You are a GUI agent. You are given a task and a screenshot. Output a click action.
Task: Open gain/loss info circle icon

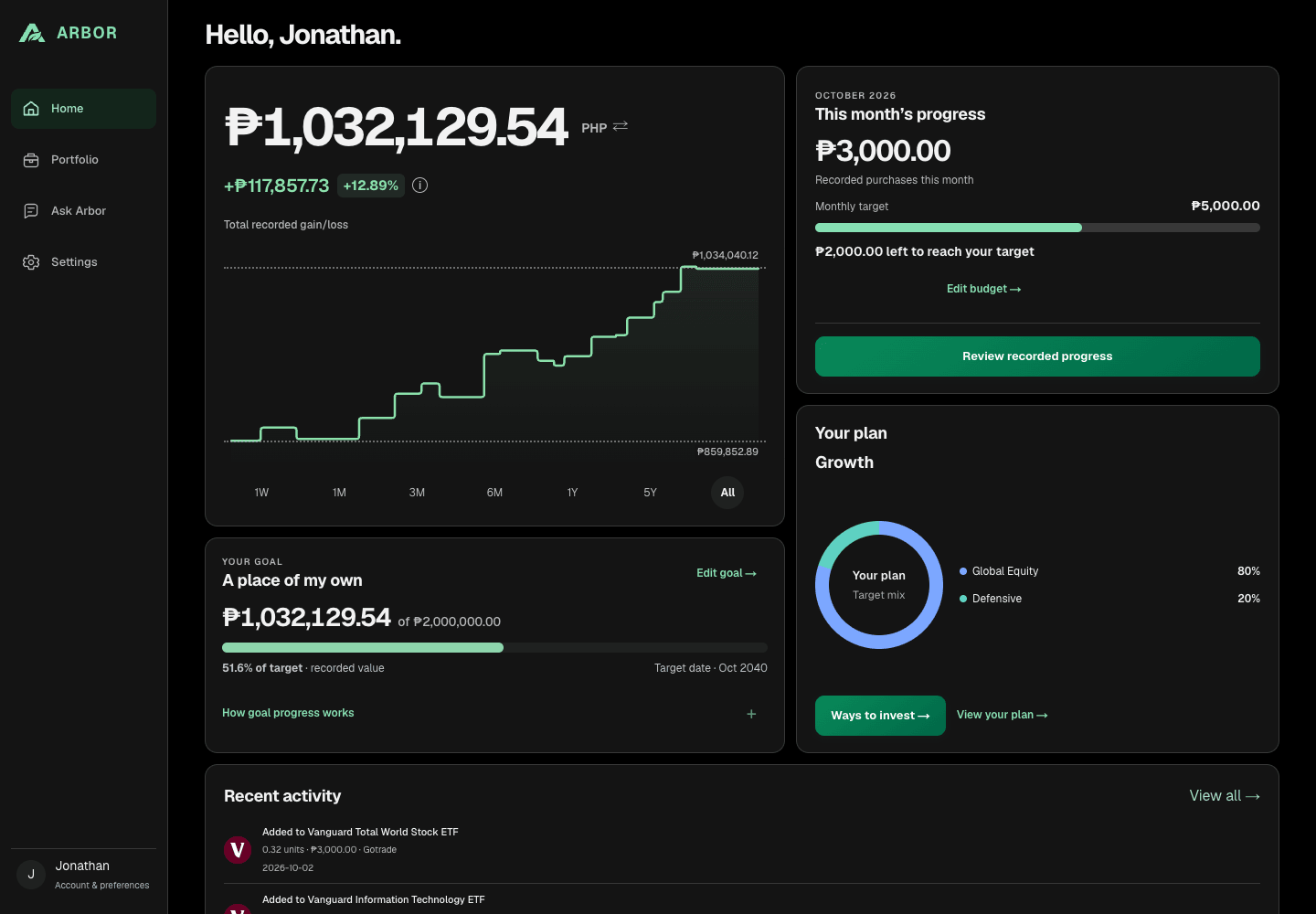click(x=419, y=186)
